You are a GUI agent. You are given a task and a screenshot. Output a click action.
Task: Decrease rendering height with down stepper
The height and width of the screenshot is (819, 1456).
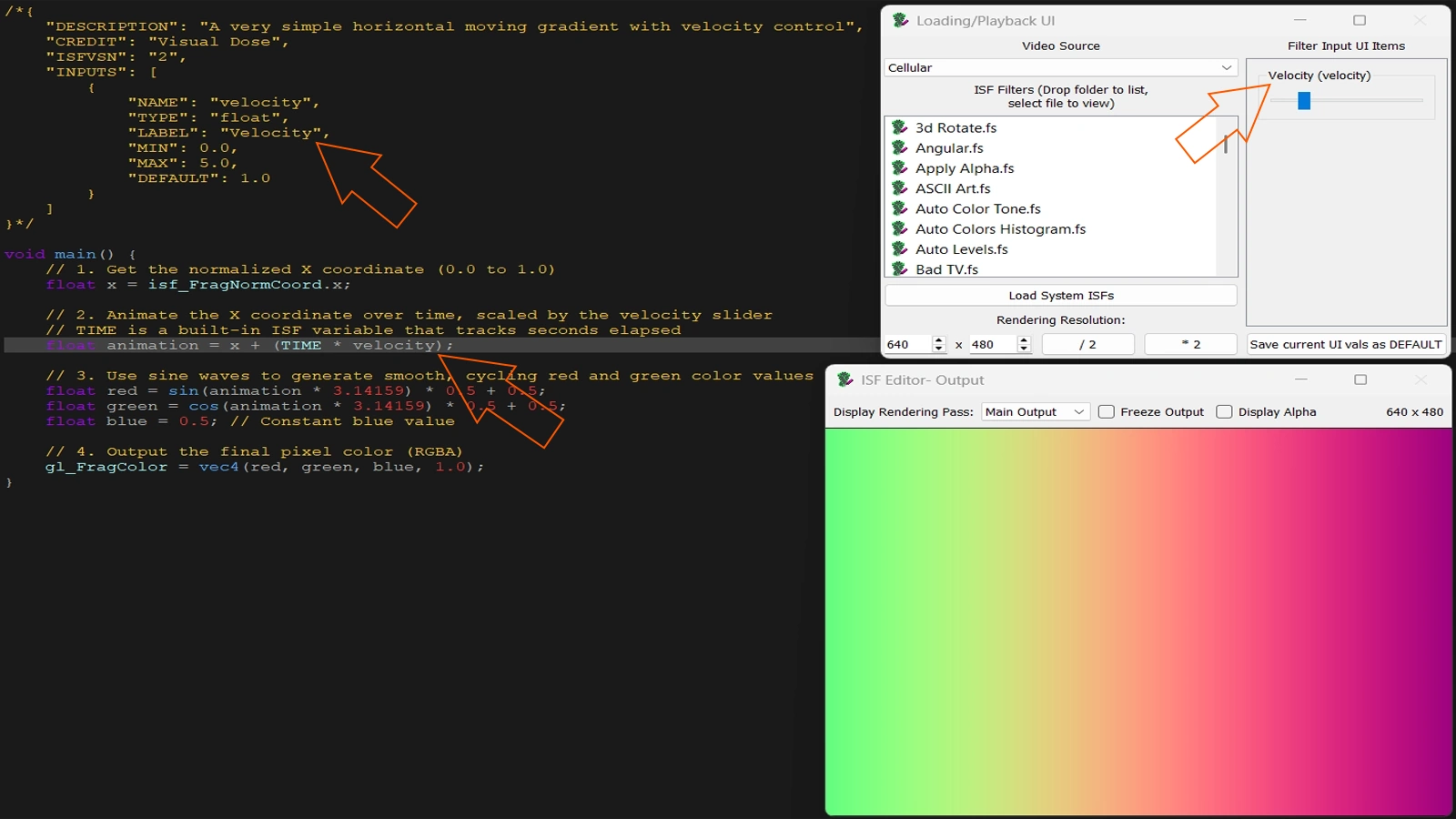pos(1024,349)
